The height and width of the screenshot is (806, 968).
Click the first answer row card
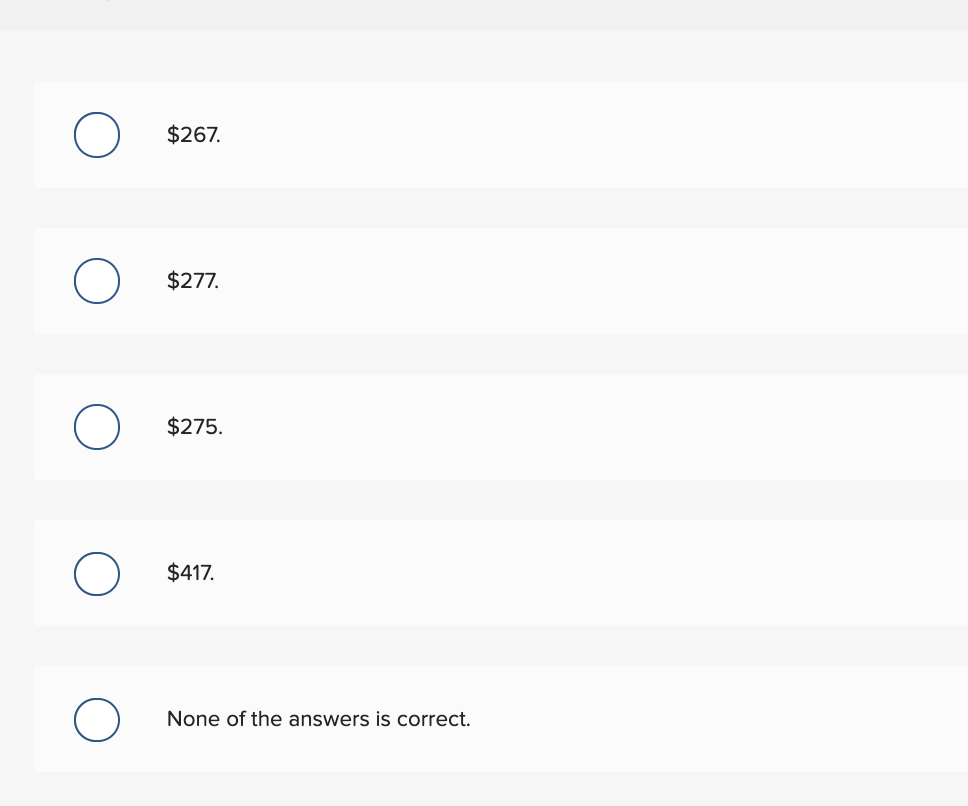(x=500, y=135)
